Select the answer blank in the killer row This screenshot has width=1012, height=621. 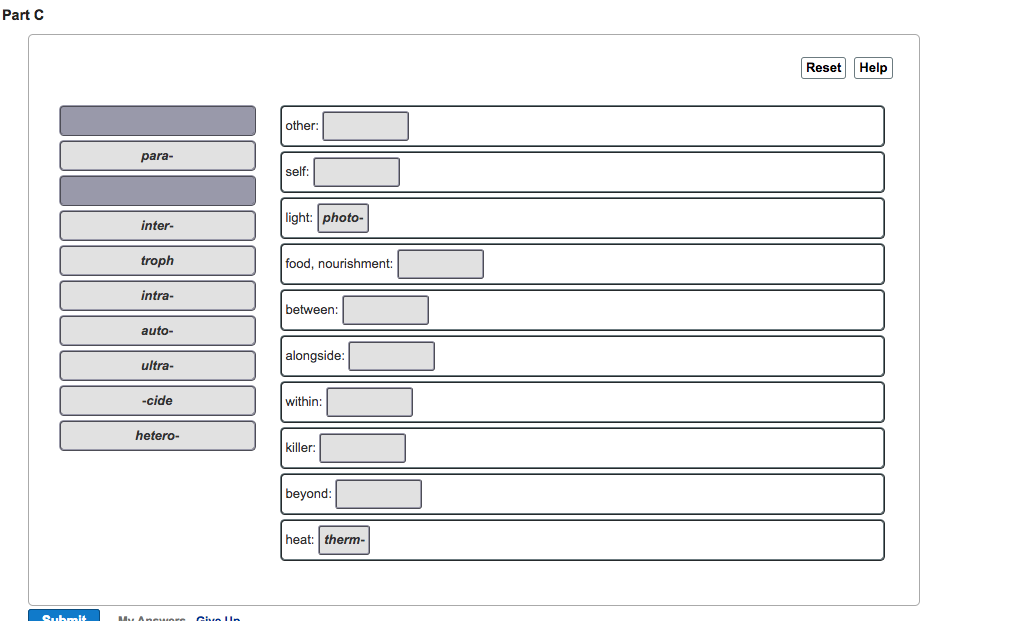coord(362,447)
